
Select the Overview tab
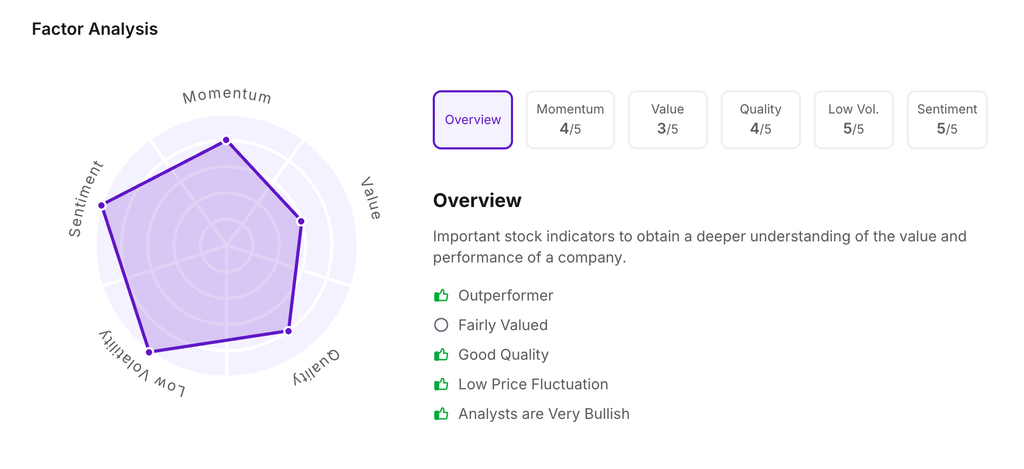click(473, 120)
